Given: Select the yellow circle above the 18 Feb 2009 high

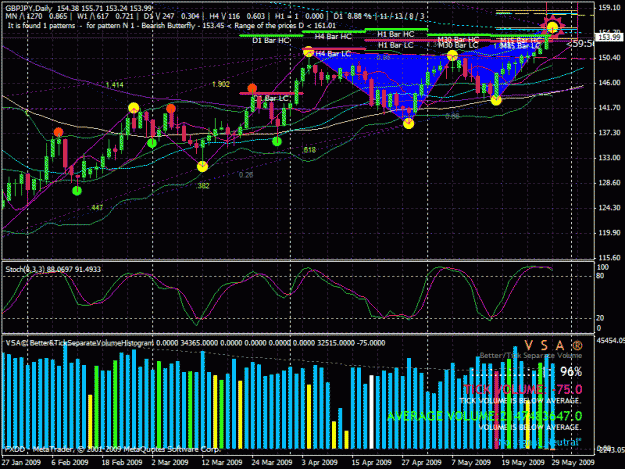Looking at the screenshot, I should 134,108.
